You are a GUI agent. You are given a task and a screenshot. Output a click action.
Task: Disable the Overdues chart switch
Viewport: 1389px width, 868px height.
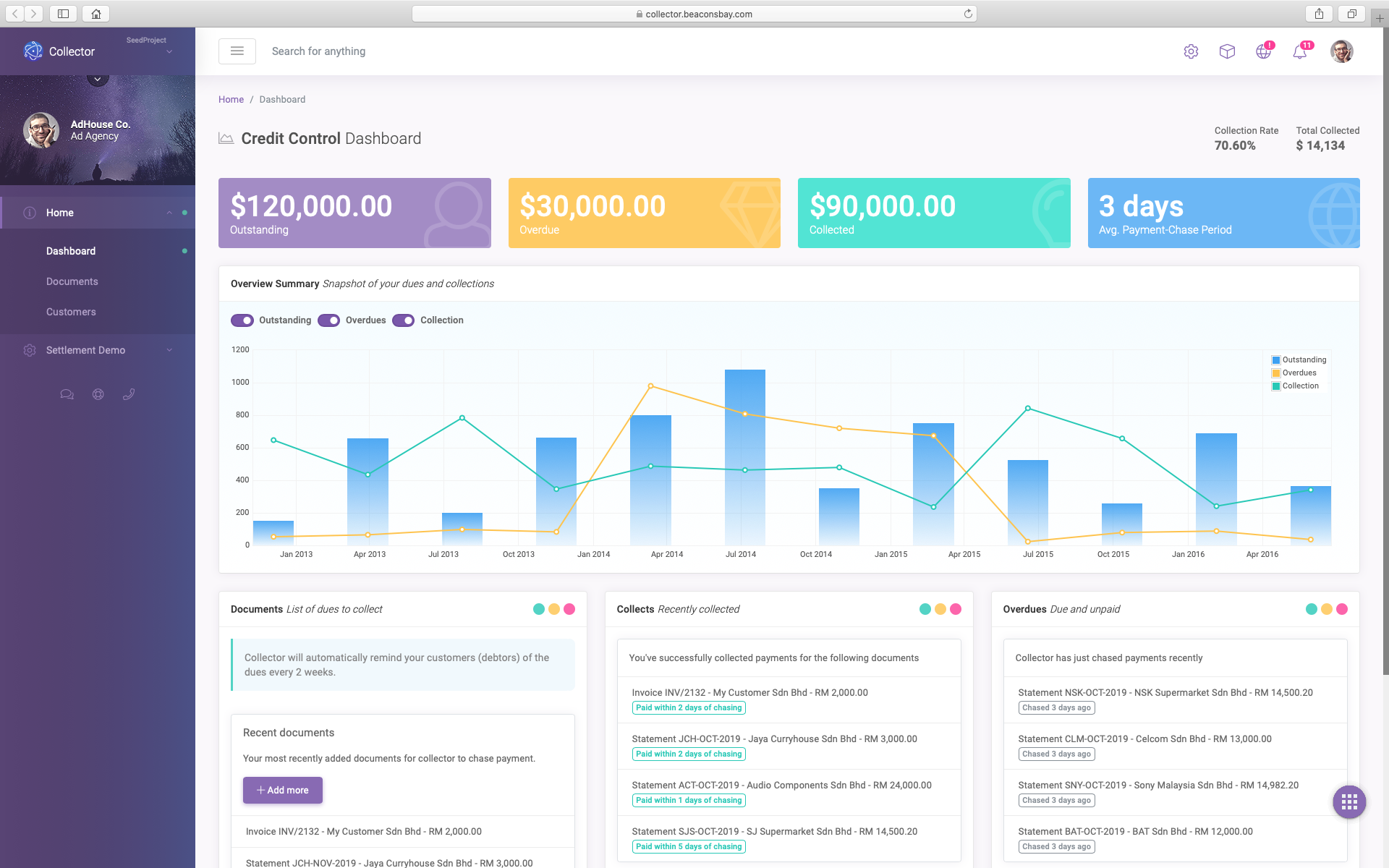[x=328, y=320]
